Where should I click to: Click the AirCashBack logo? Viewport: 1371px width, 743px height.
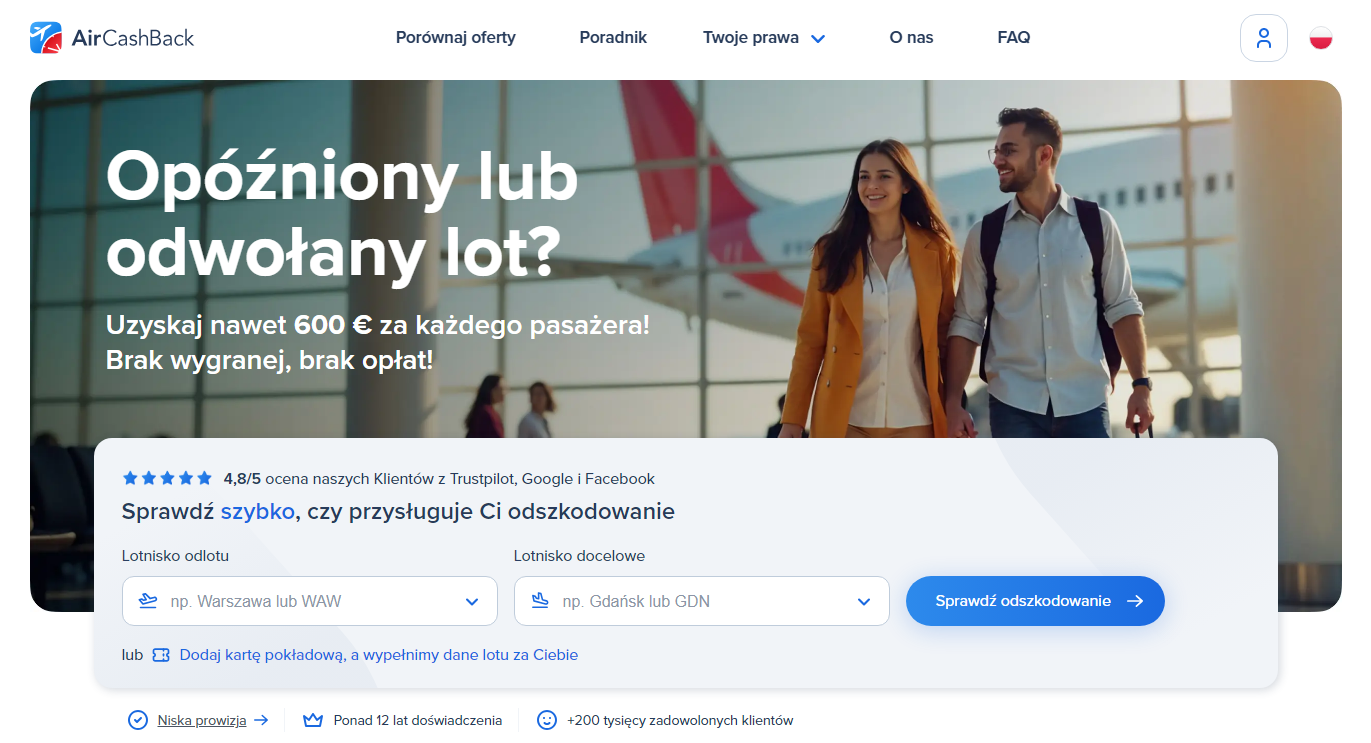[112, 38]
